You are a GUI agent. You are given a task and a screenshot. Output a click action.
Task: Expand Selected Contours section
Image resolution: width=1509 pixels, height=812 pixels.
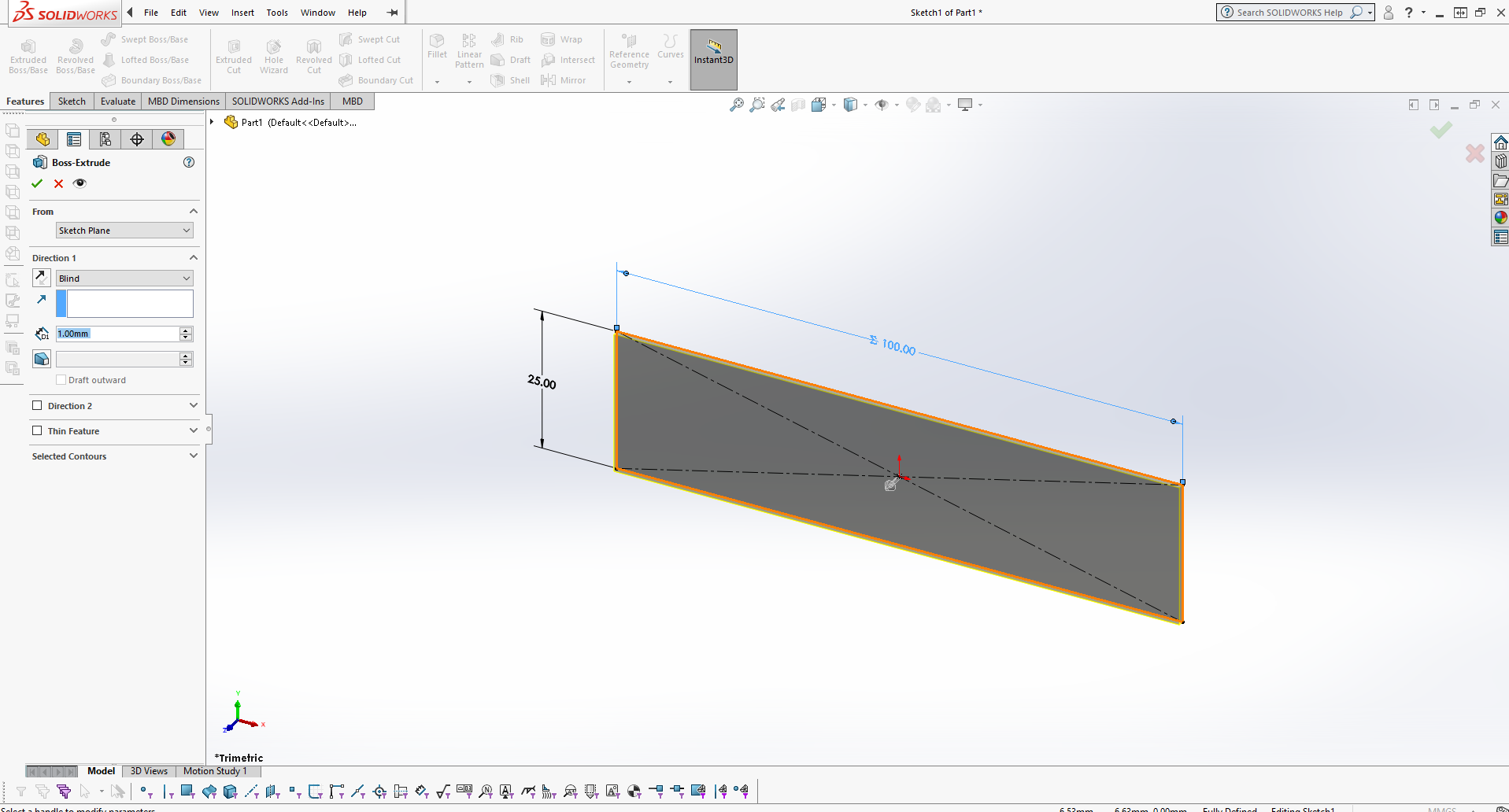click(x=194, y=456)
